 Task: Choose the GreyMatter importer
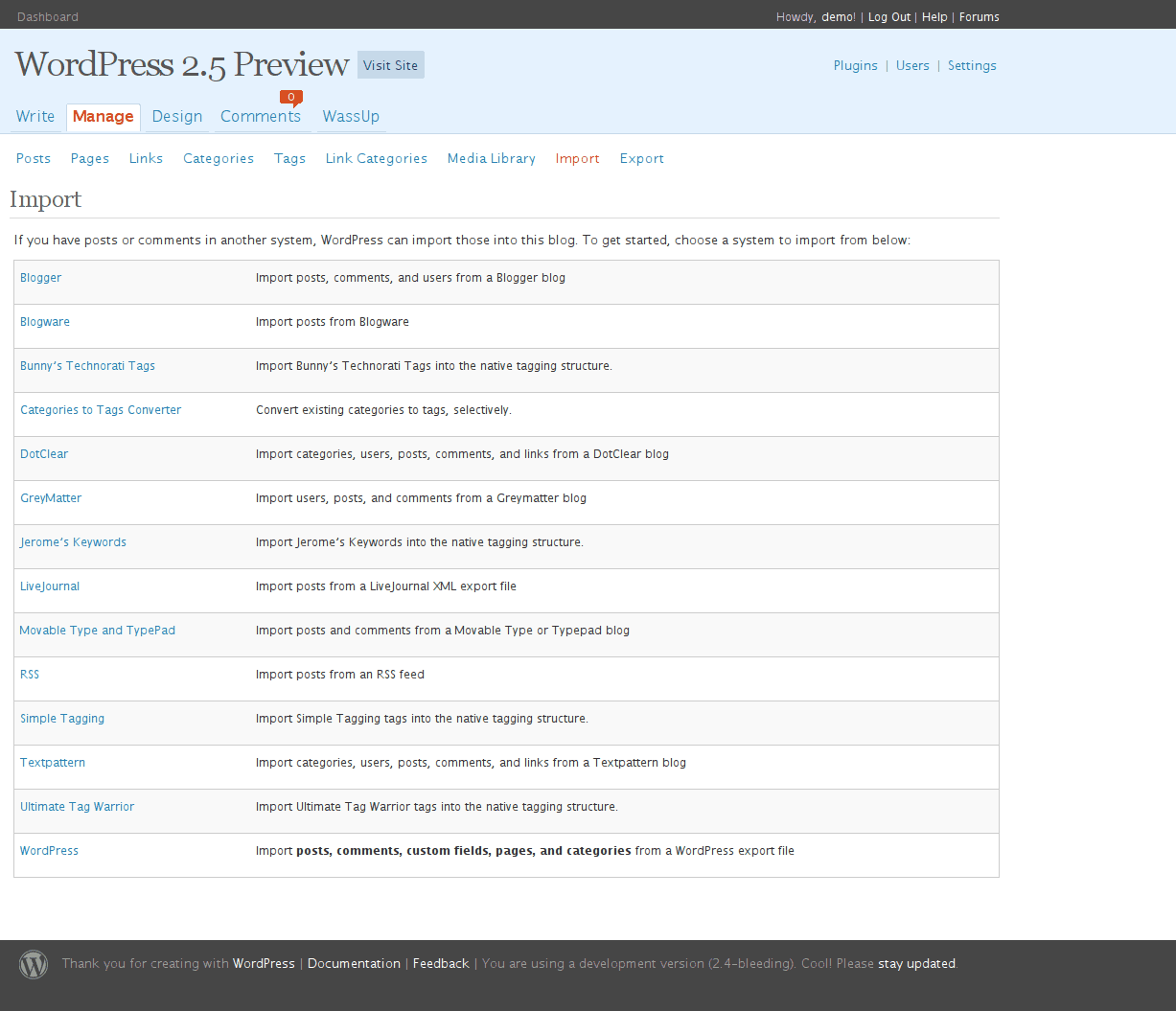tap(51, 498)
